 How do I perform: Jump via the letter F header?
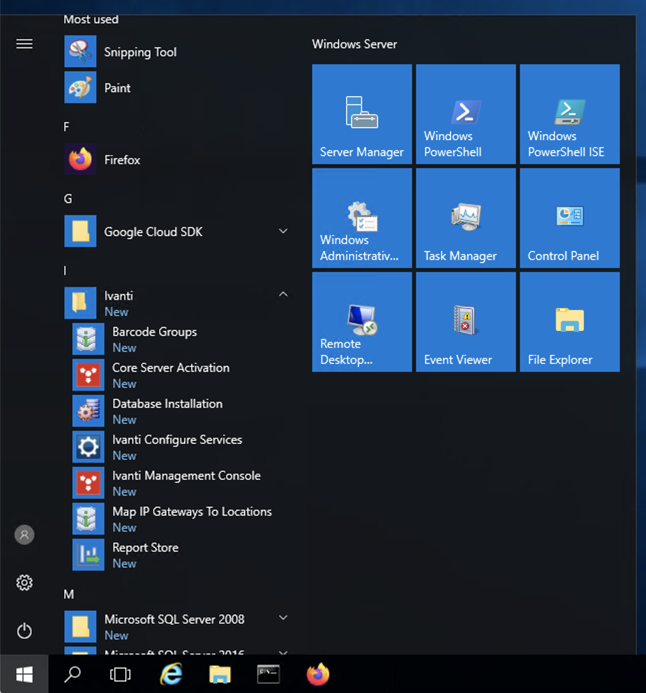[66, 127]
